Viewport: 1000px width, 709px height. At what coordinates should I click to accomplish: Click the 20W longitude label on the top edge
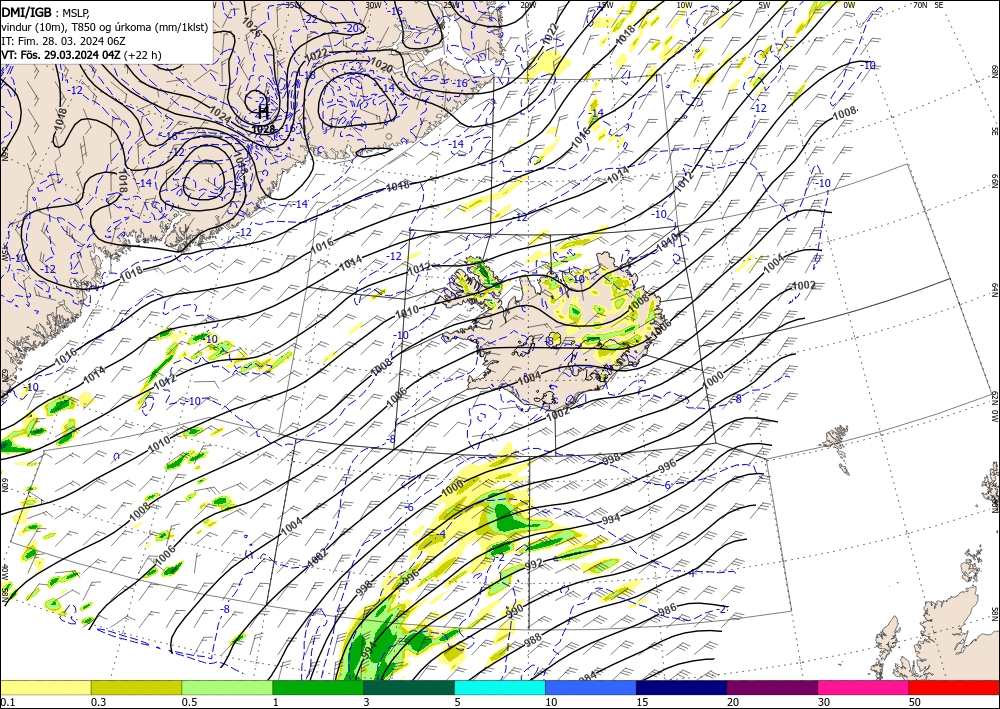pos(528,5)
